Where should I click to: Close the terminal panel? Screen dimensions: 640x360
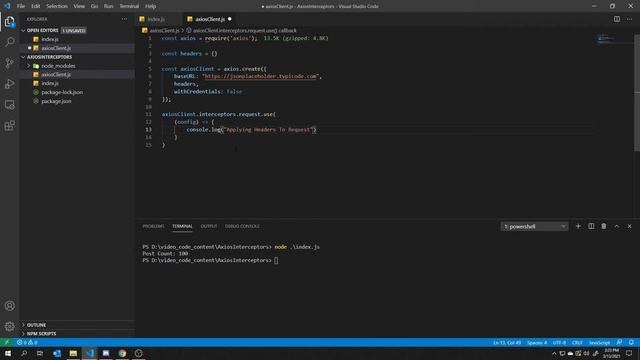629,226
